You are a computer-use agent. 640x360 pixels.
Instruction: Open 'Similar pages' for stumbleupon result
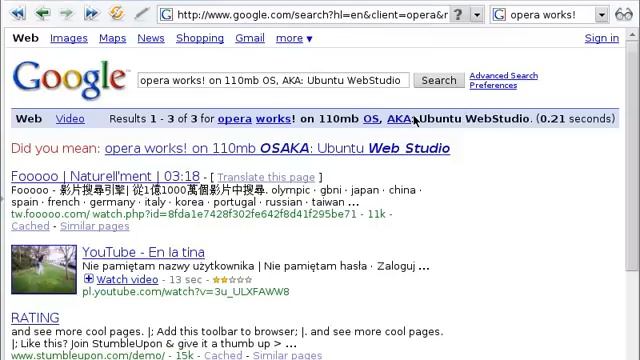[x=287, y=355]
